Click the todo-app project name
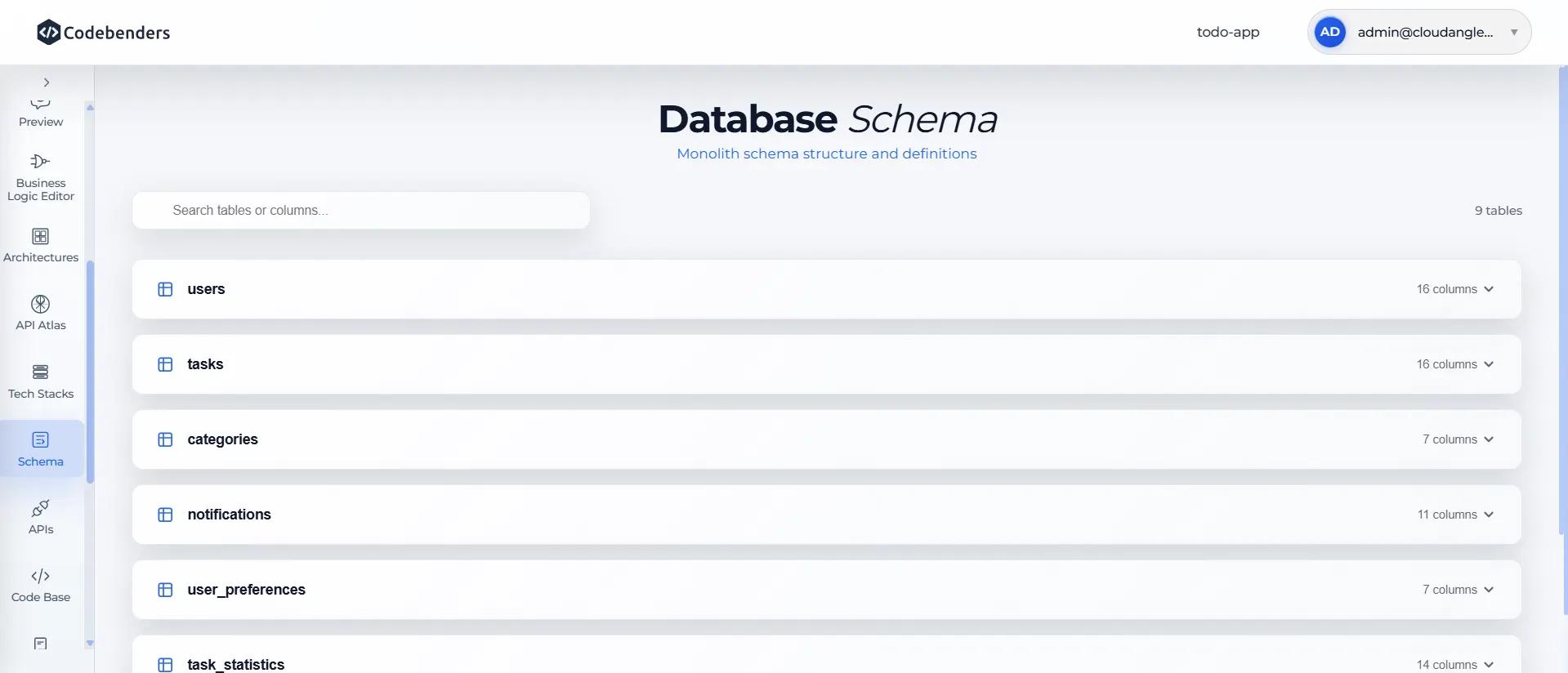This screenshot has width=1568, height=673. click(1227, 33)
